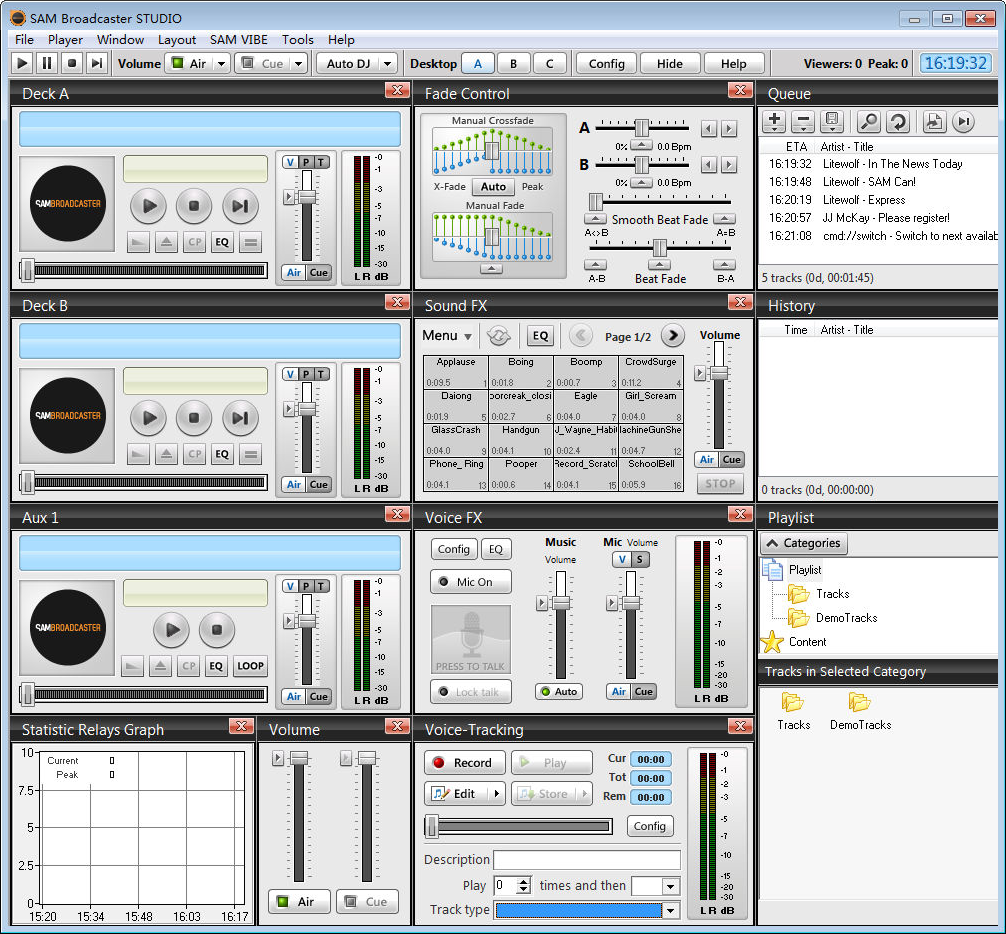The height and width of the screenshot is (934, 1006).
Task: Click the pause icon in the main toolbar
Action: point(47,63)
